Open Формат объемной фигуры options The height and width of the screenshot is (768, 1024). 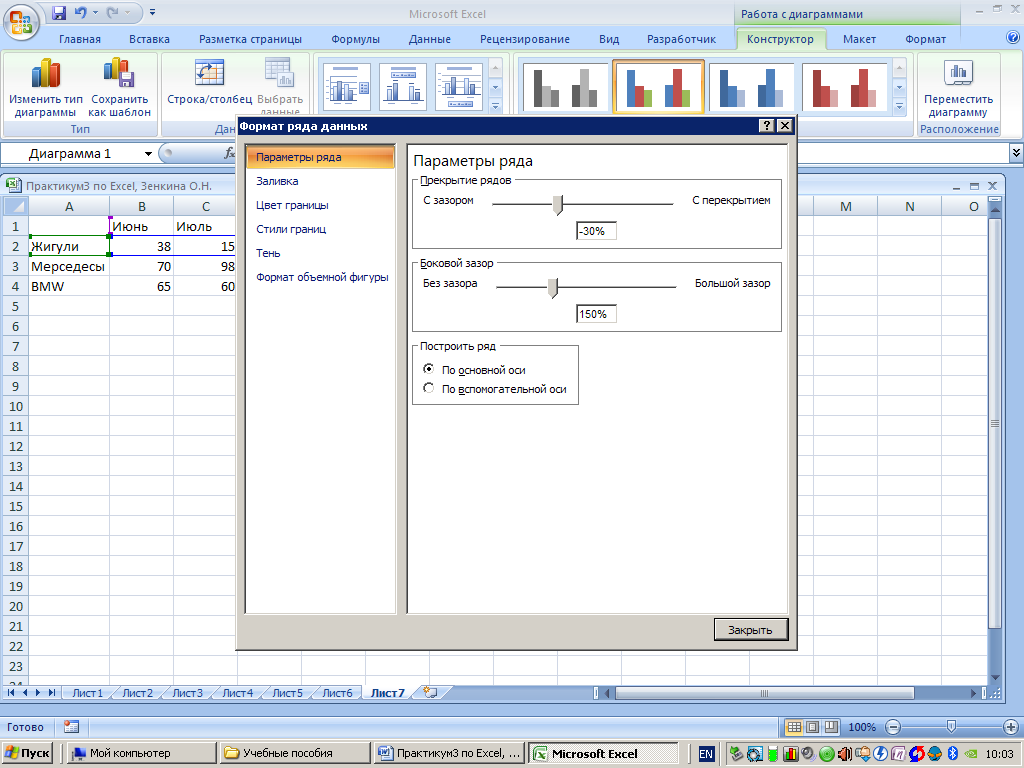[x=321, y=277]
